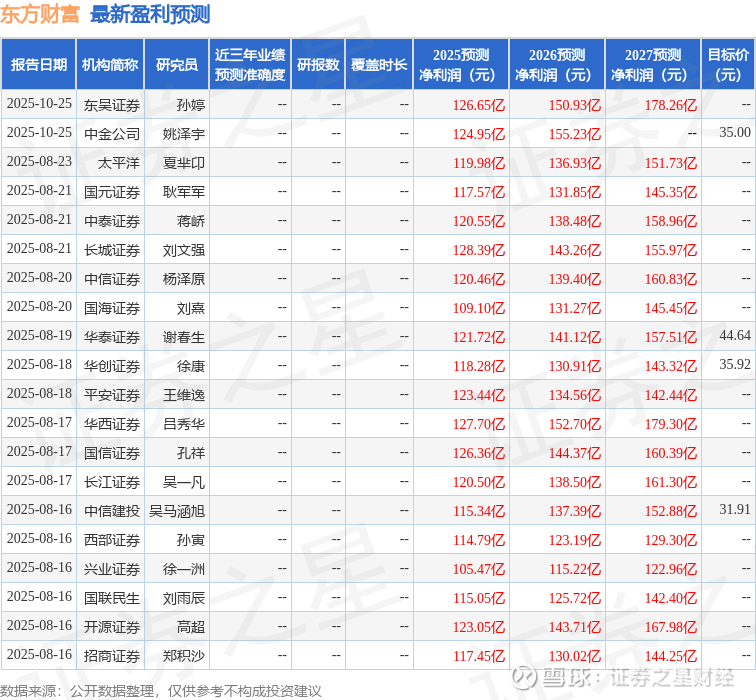The height and width of the screenshot is (700, 756).
Task: Select the 招商证券 institution cell
Action: click(112, 656)
